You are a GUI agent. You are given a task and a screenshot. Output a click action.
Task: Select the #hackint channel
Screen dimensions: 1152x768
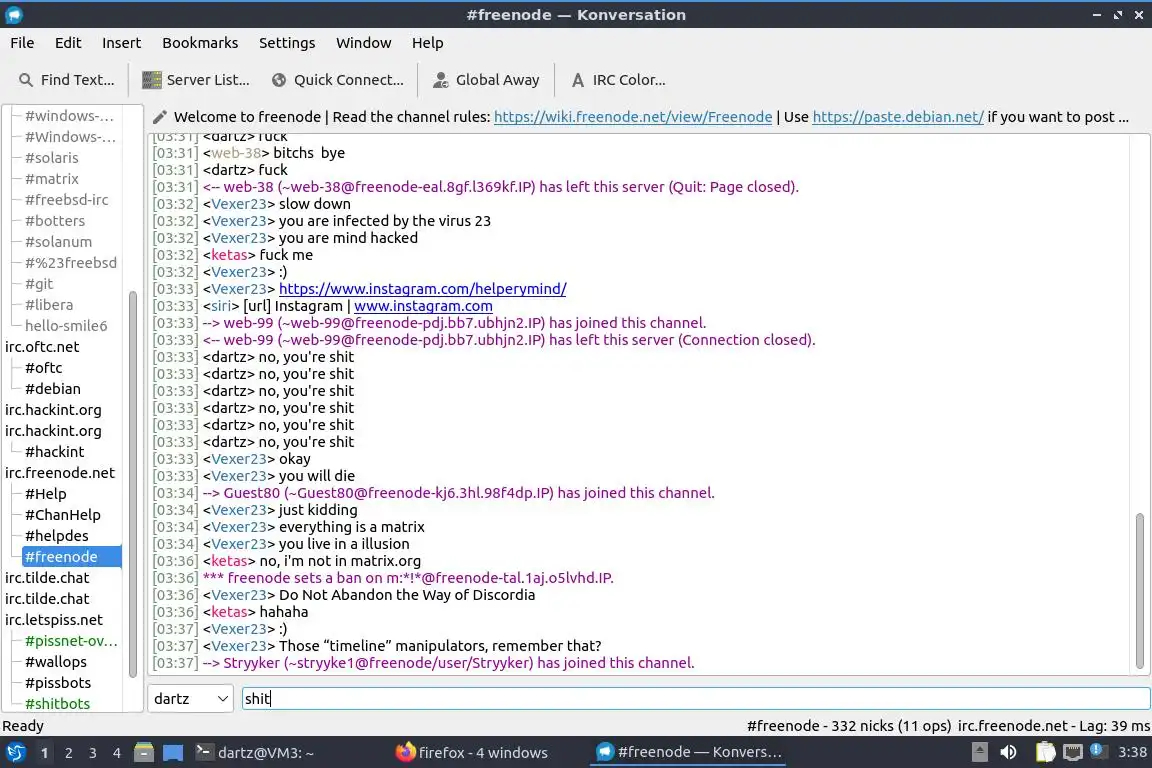(x=54, y=451)
